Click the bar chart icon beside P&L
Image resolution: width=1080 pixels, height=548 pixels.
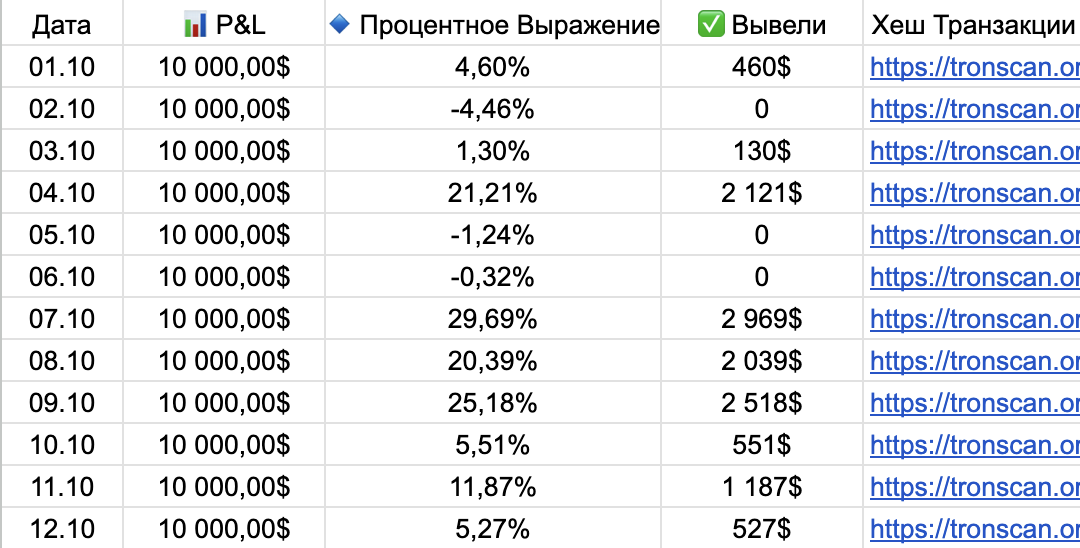pos(195,24)
